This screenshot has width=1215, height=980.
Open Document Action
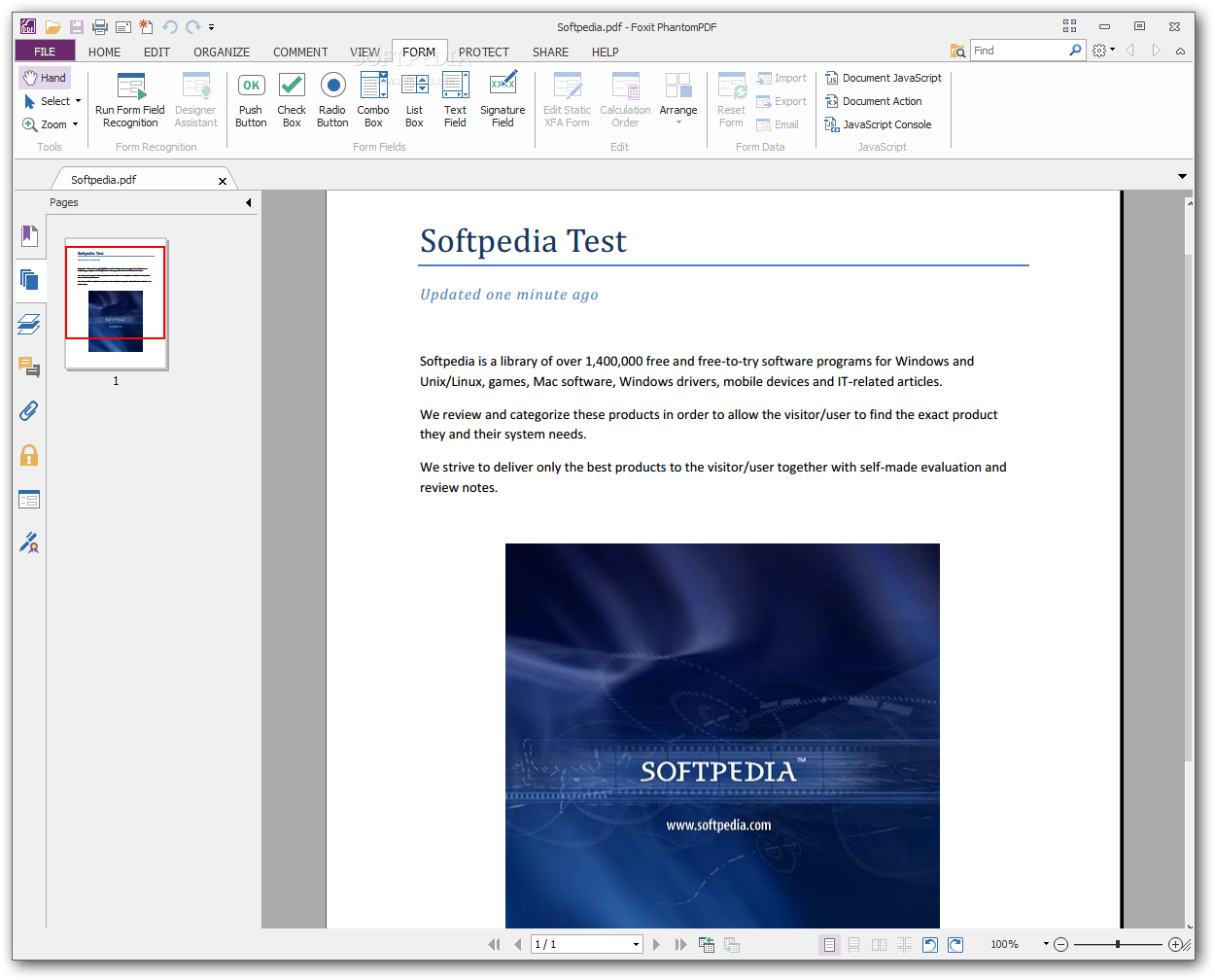tap(873, 101)
